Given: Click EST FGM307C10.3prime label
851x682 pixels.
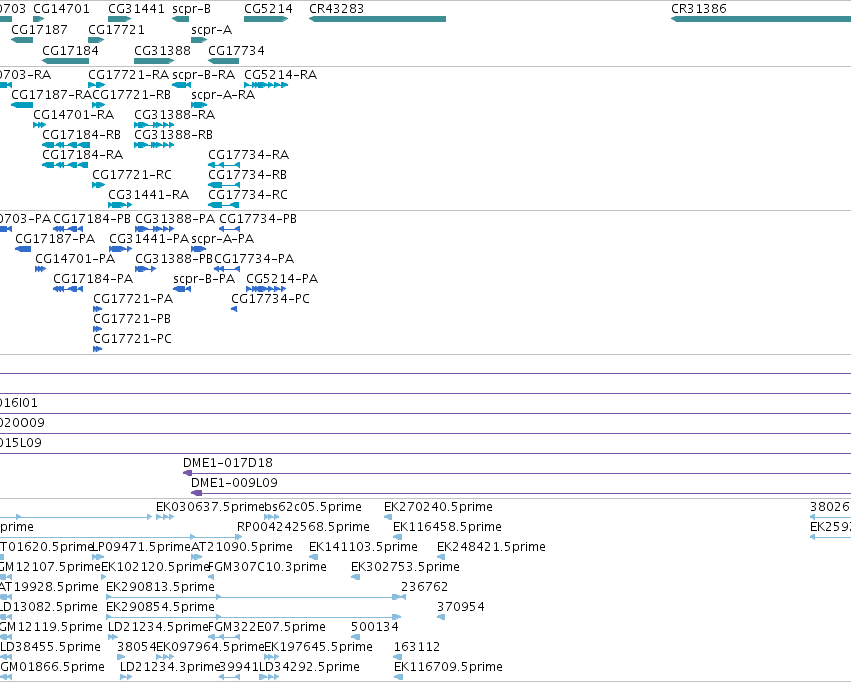Looking at the screenshot, I should tap(268, 568).
